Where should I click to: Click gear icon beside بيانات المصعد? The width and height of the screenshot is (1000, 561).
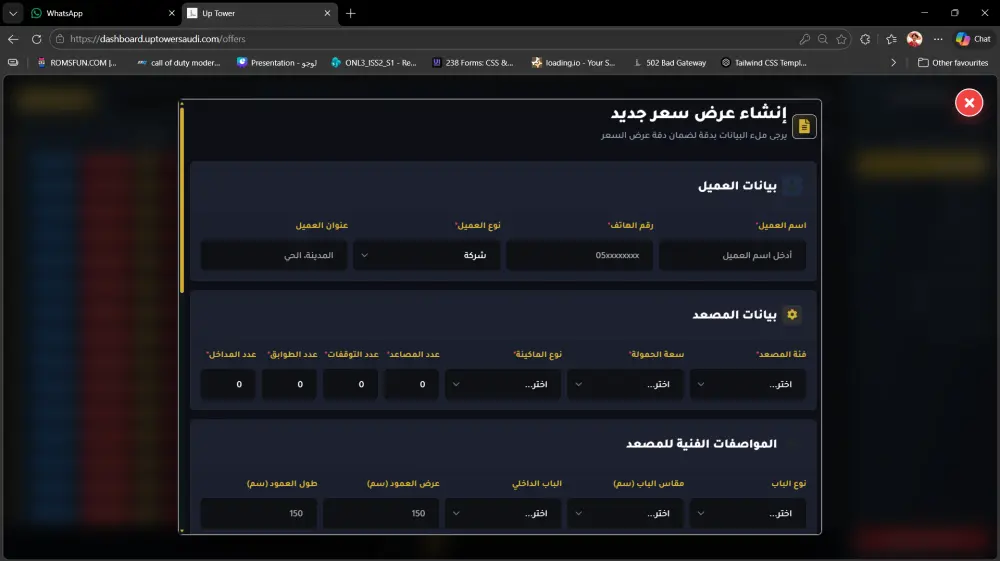[791, 314]
